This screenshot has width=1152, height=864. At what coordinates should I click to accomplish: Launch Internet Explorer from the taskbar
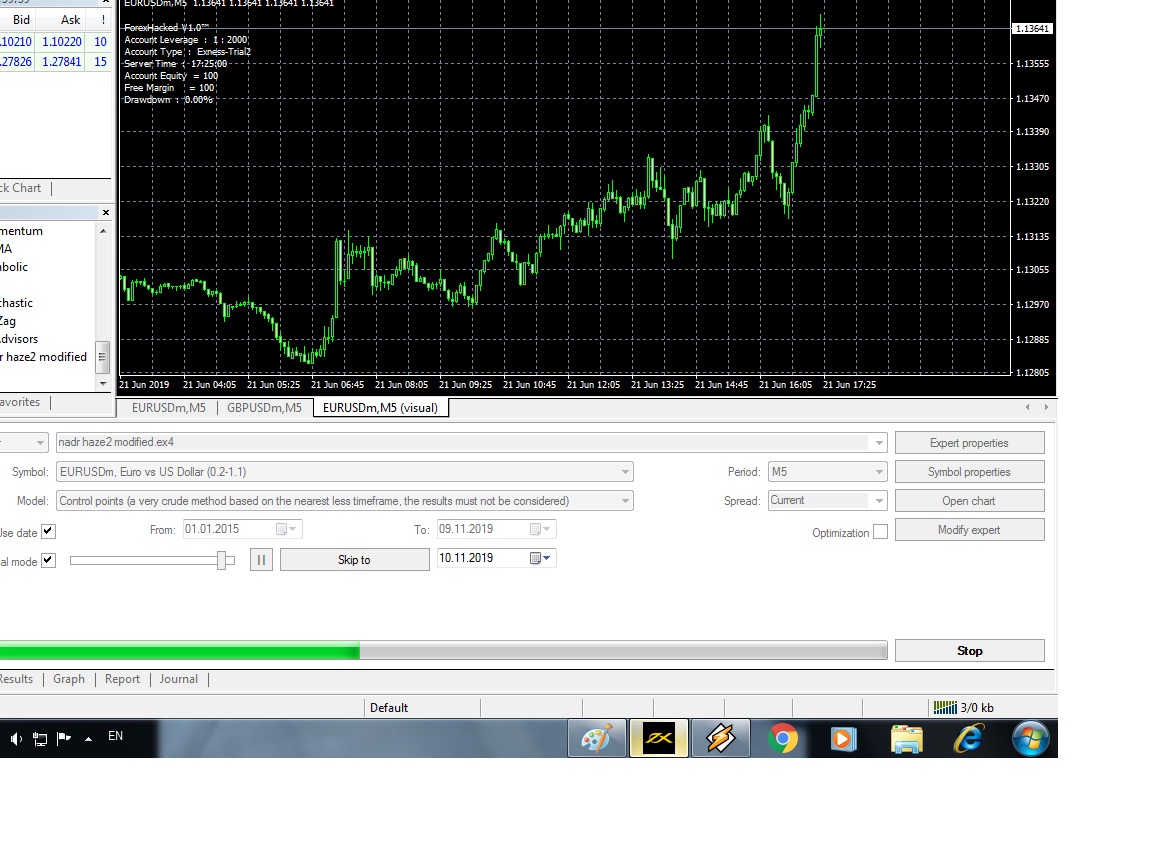[x=968, y=738]
